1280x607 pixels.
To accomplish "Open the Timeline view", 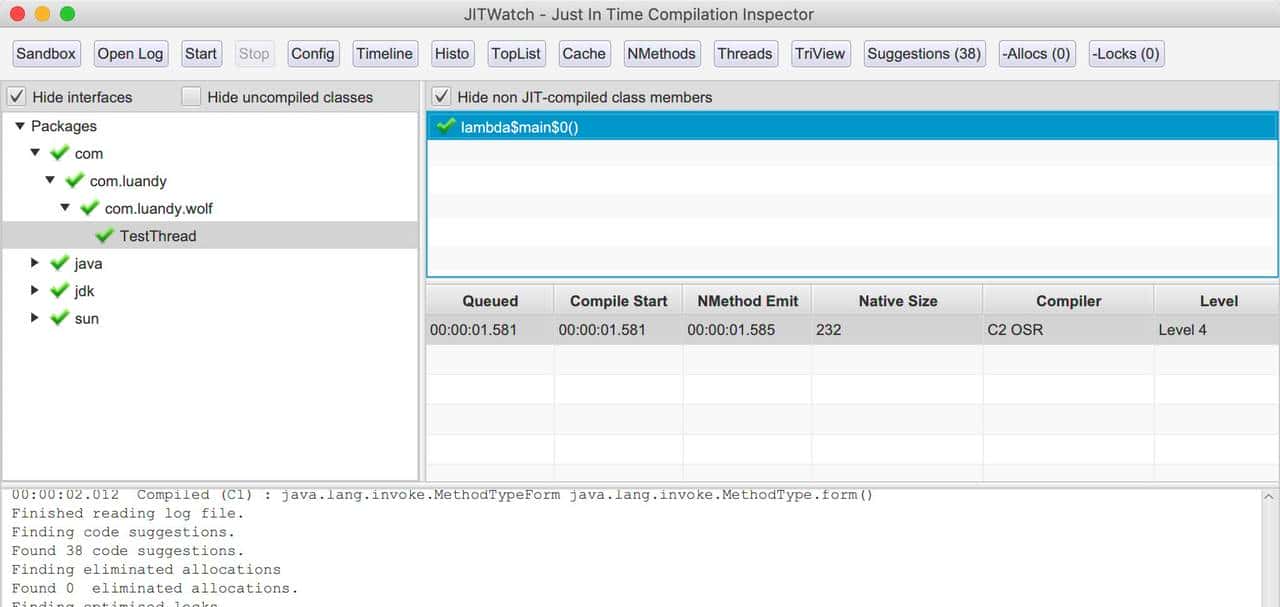I will tap(384, 54).
